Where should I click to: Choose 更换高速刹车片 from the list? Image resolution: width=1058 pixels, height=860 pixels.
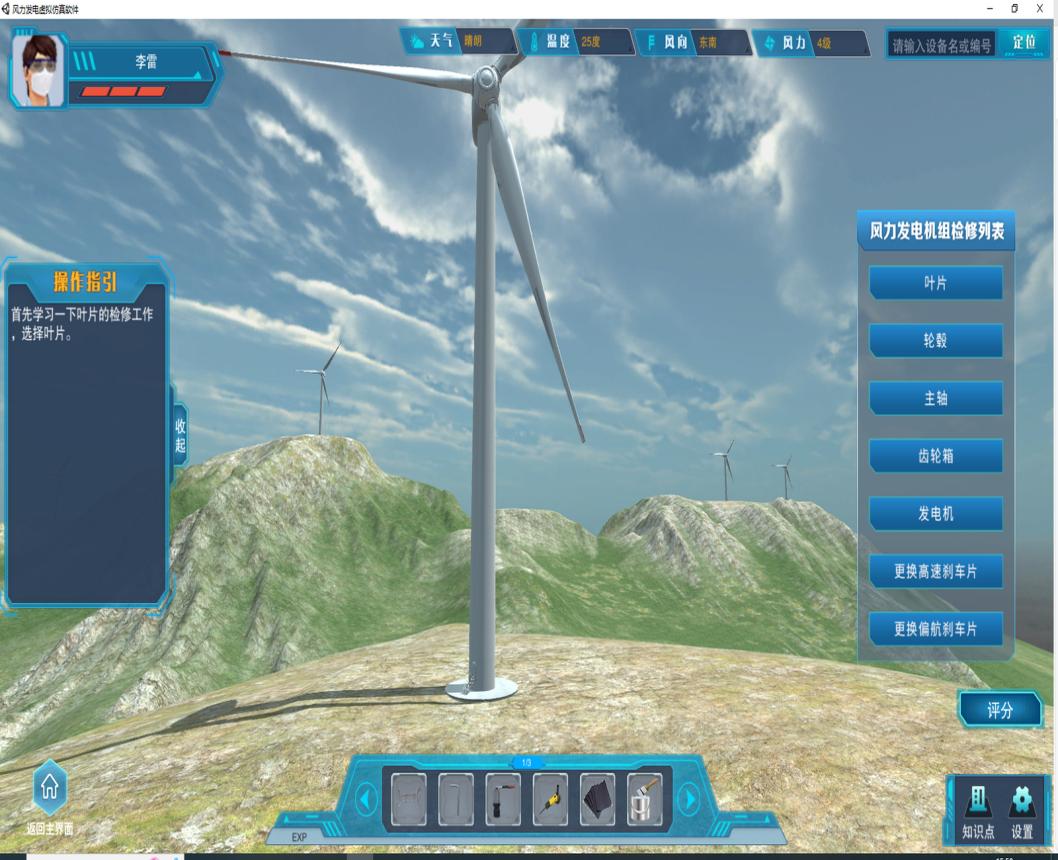coord(935,572)
